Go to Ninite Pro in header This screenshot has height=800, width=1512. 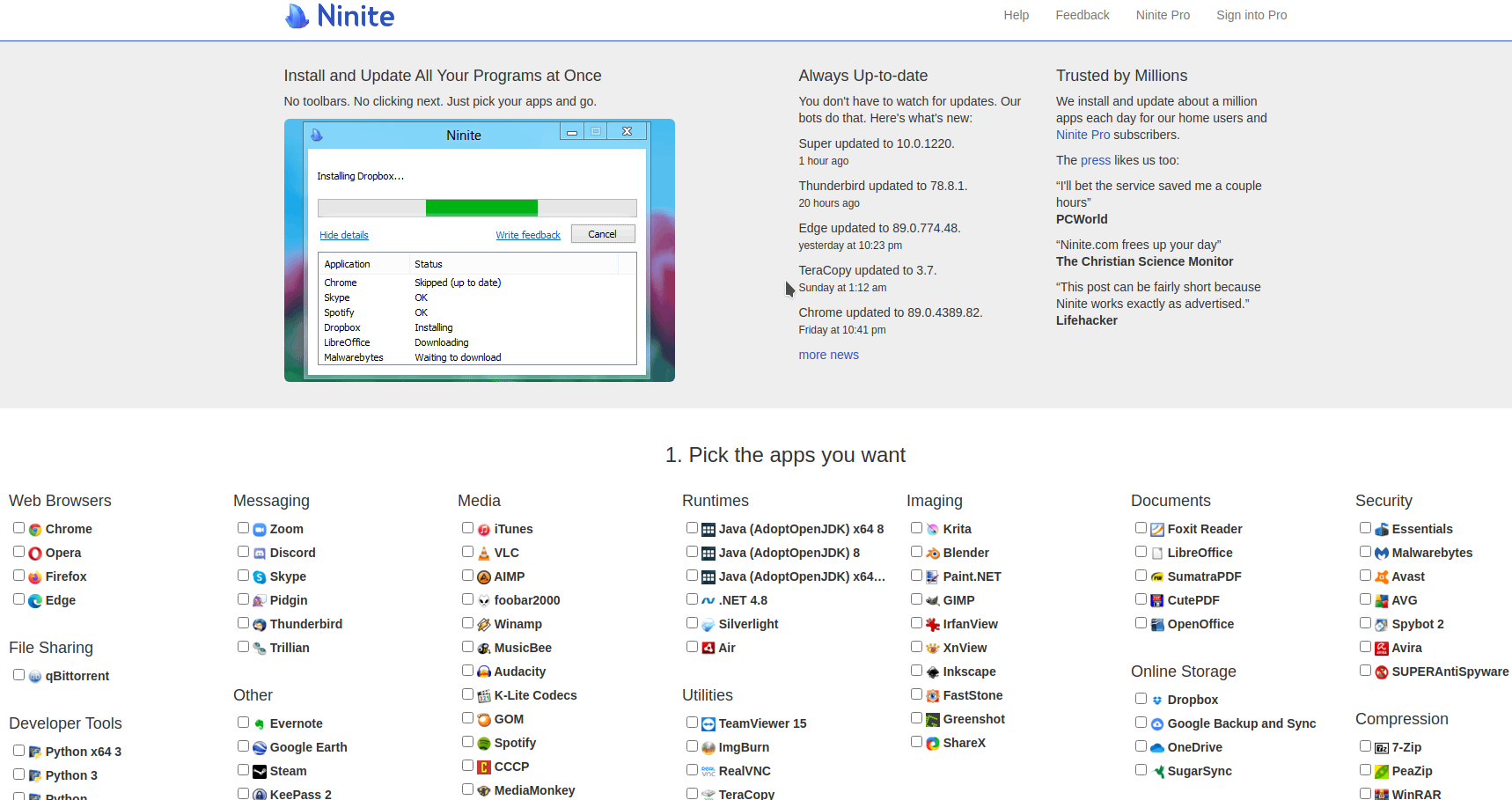coord(1163,15)
